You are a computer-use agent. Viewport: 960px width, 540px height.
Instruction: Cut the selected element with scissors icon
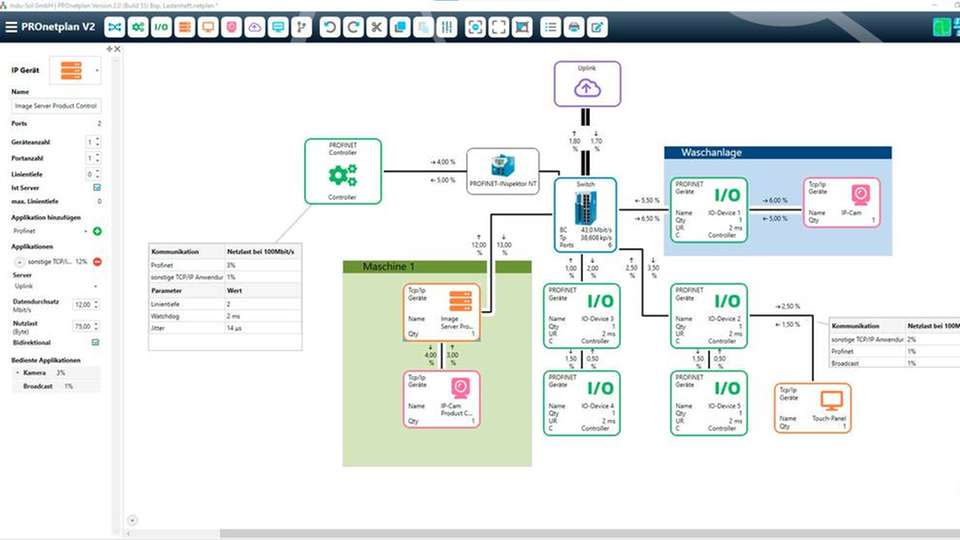pos(377,27)
